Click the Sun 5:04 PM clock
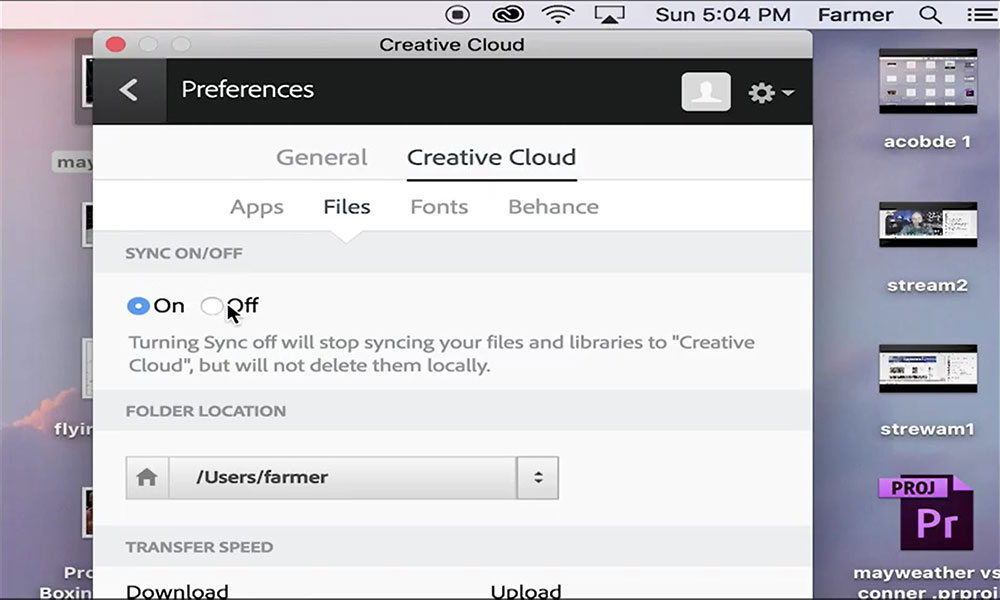The width and height of the screenshot is (1000, 600). pyautogui.click(x=723, y=15)
